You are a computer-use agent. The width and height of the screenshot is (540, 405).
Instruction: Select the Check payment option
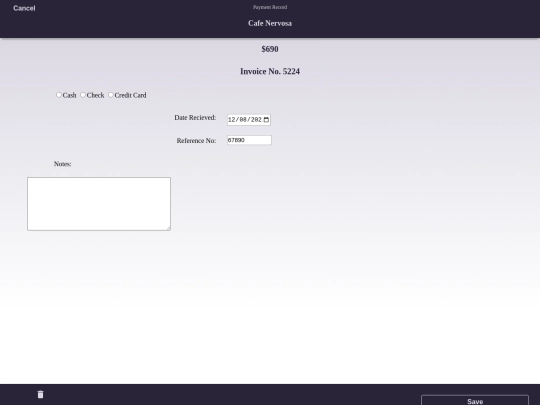(83, 95)
